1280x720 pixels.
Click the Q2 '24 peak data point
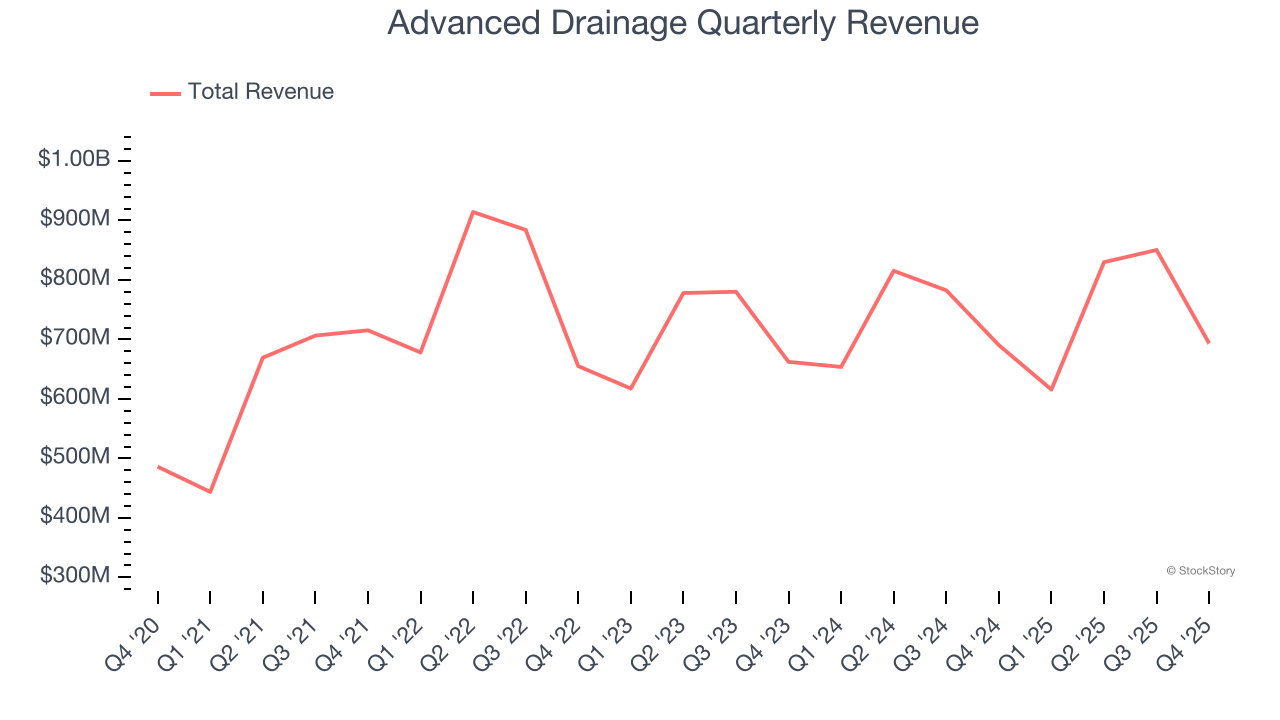pyautogui.click(x=892, y=270)
